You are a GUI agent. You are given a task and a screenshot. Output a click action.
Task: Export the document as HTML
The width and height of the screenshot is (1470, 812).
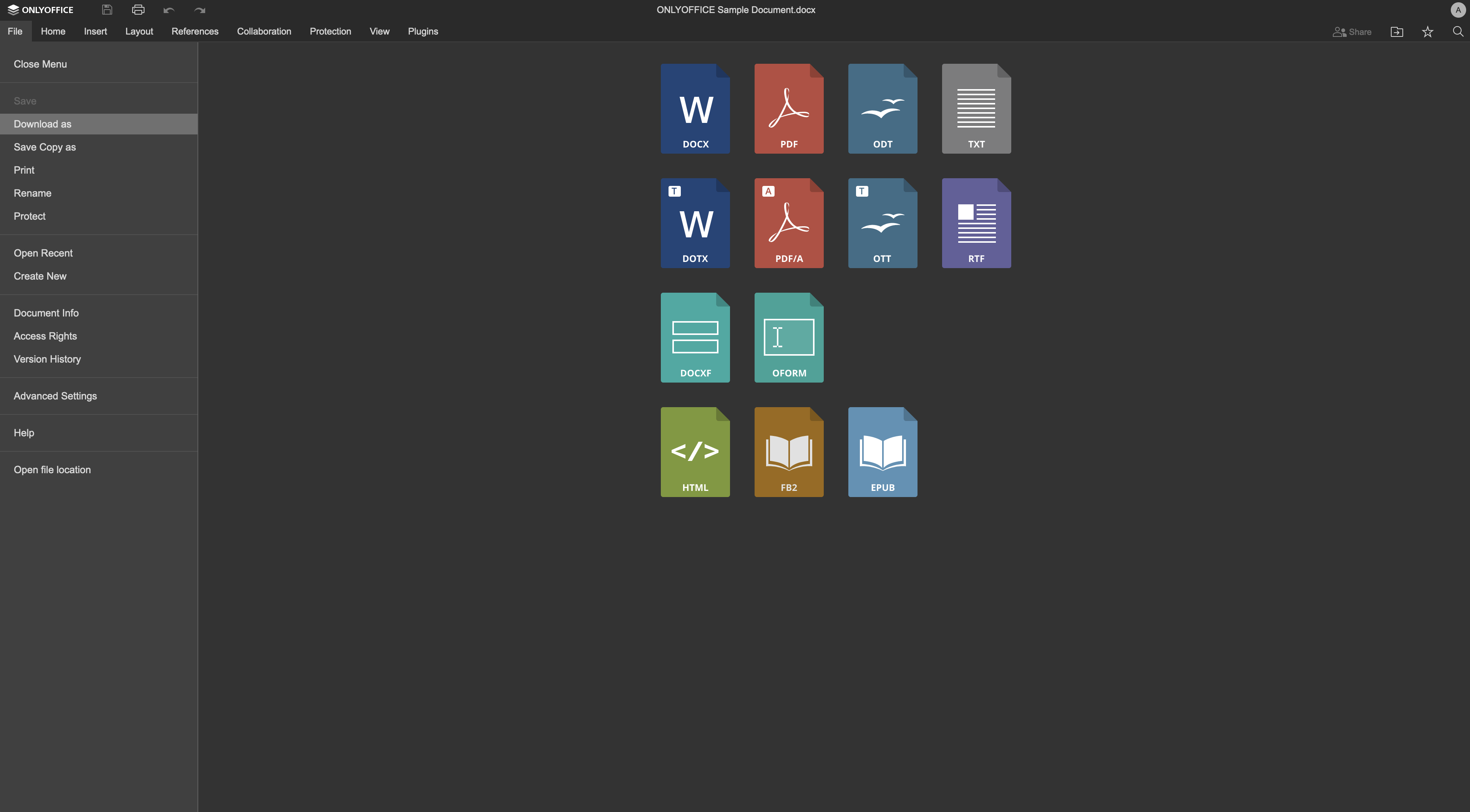coord(695,452)
